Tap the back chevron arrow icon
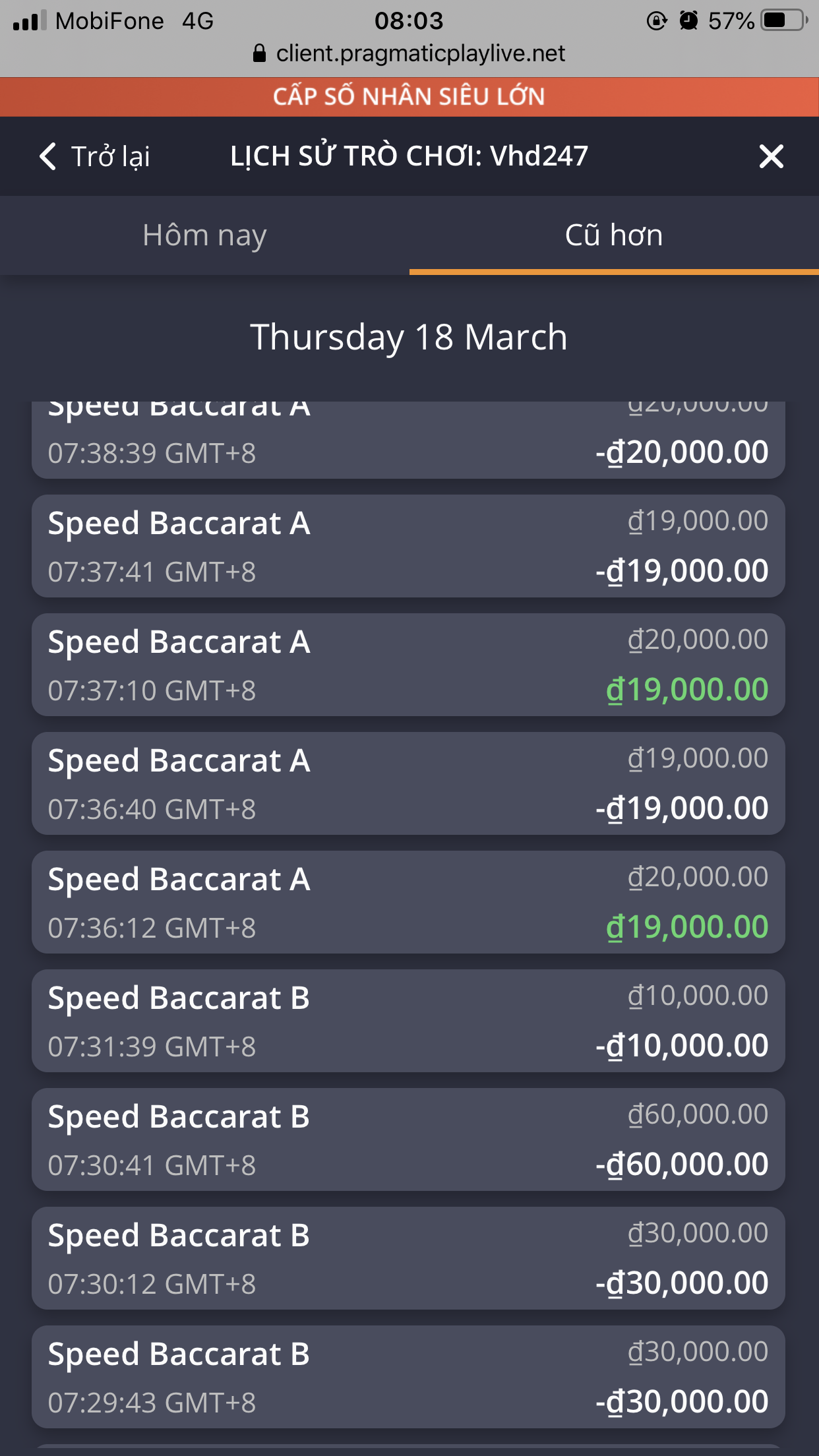 coord(47,157)
